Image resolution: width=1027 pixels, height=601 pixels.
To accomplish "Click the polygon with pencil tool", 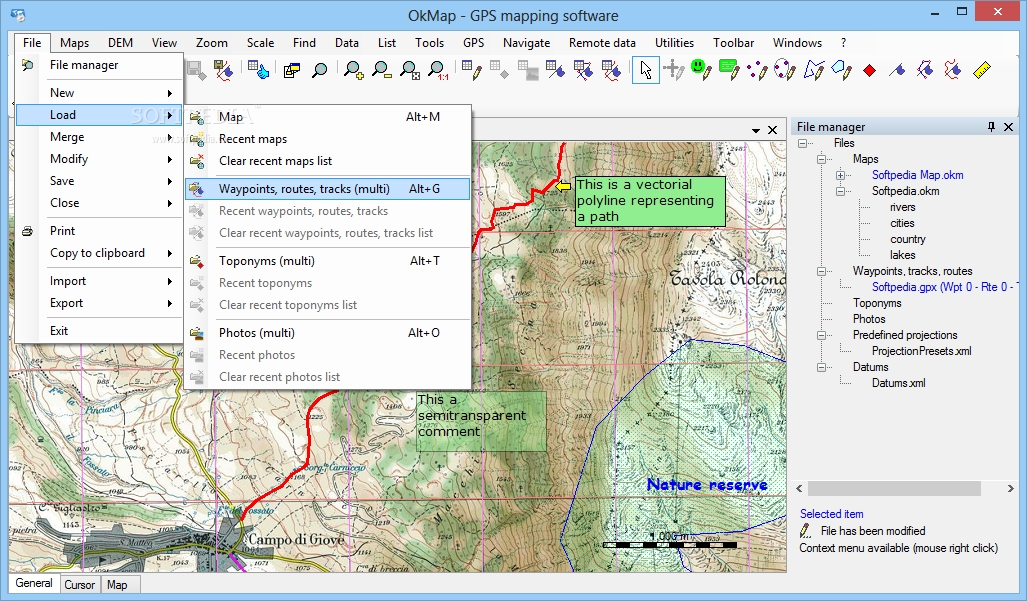I will pos(842,69).
